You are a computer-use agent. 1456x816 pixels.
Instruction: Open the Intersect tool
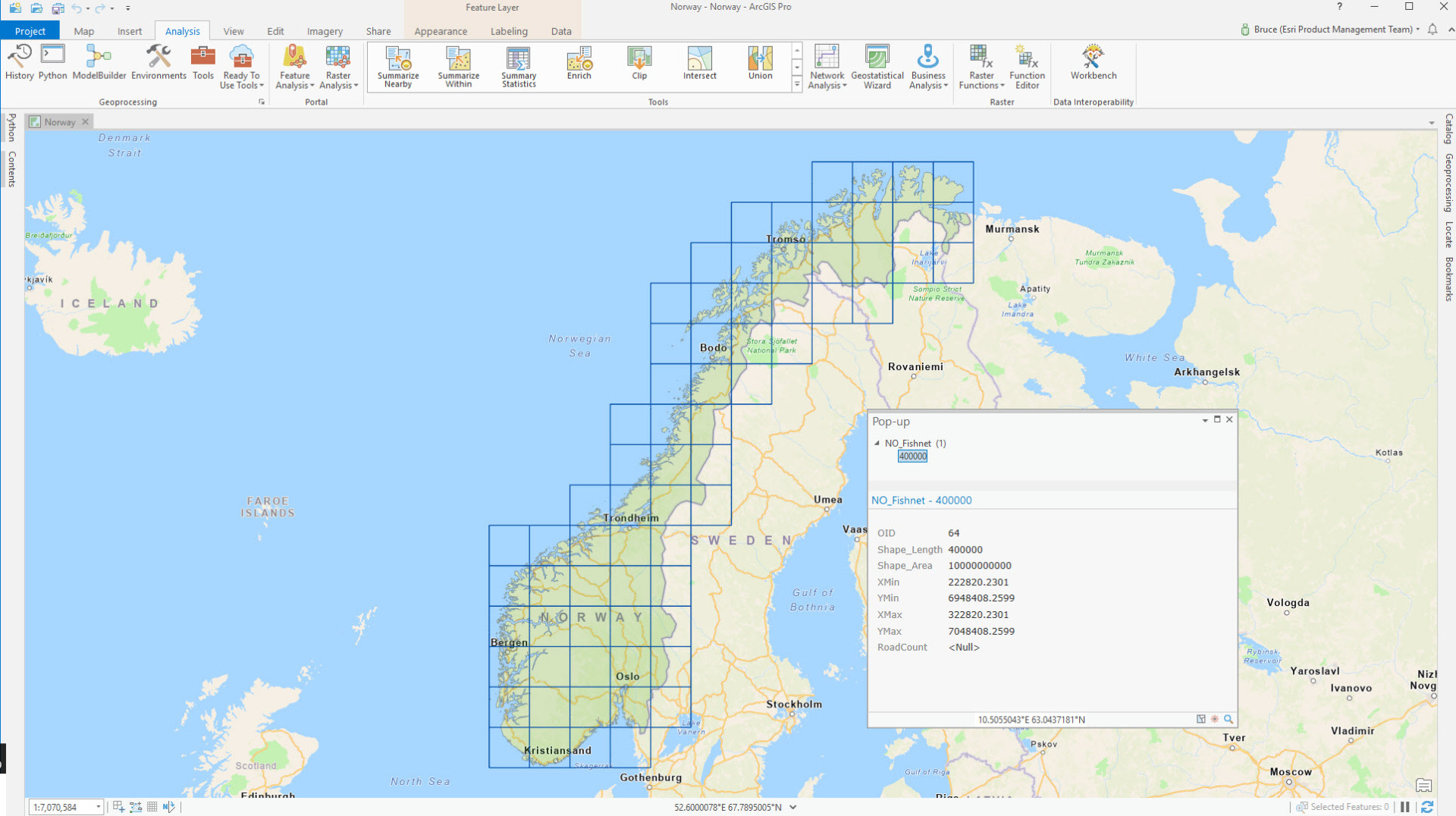coord(700,63)
